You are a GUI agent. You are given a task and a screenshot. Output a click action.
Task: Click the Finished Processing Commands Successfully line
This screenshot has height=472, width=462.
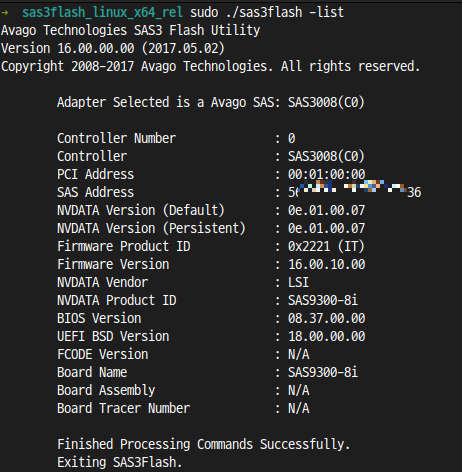click(204, 444)
